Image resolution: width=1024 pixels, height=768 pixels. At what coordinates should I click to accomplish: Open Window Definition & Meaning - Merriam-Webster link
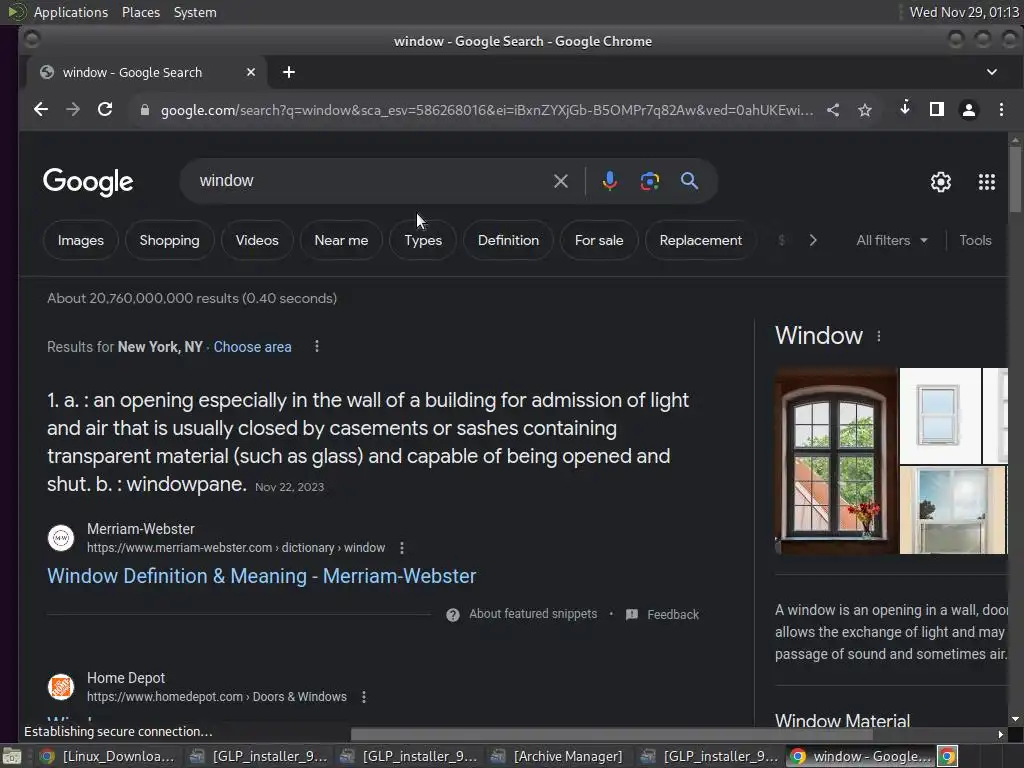pyautogui.click(x=261, y=576)
